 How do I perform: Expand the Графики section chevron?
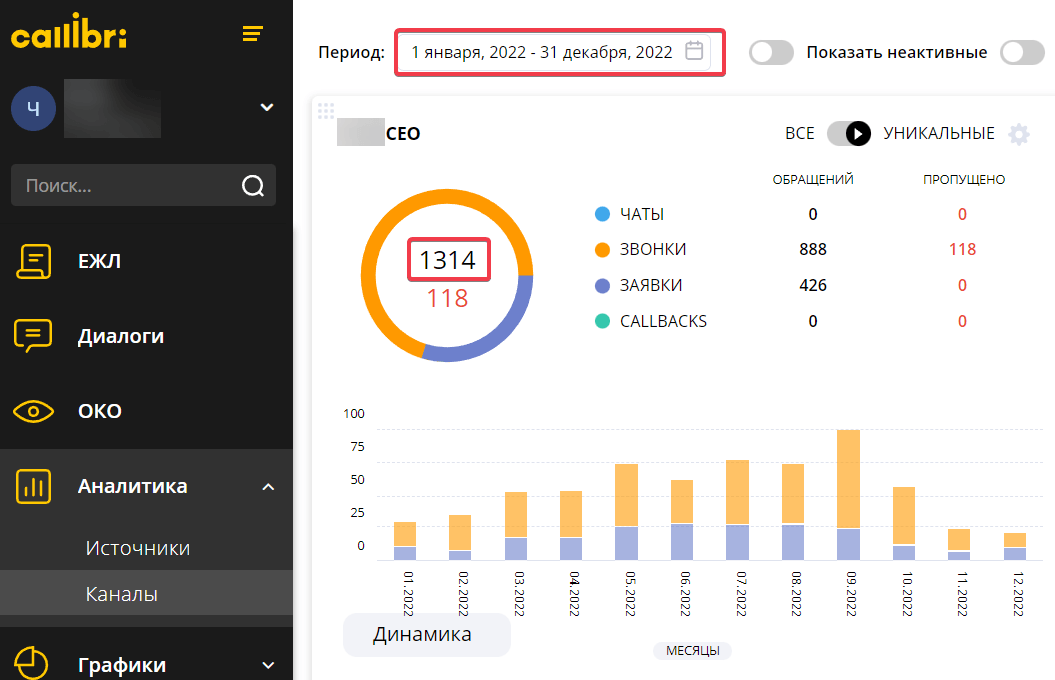click(268, 665)
